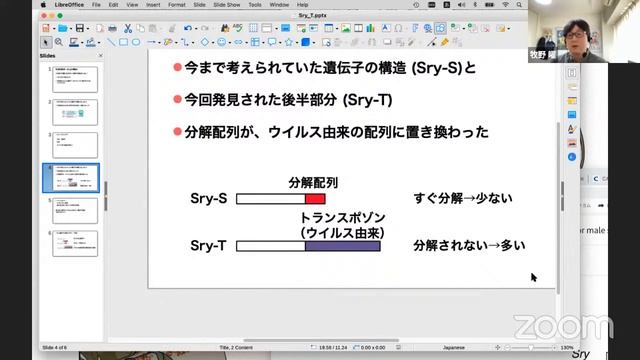
Task: Close the Slides panel
Action: [100, 56]
